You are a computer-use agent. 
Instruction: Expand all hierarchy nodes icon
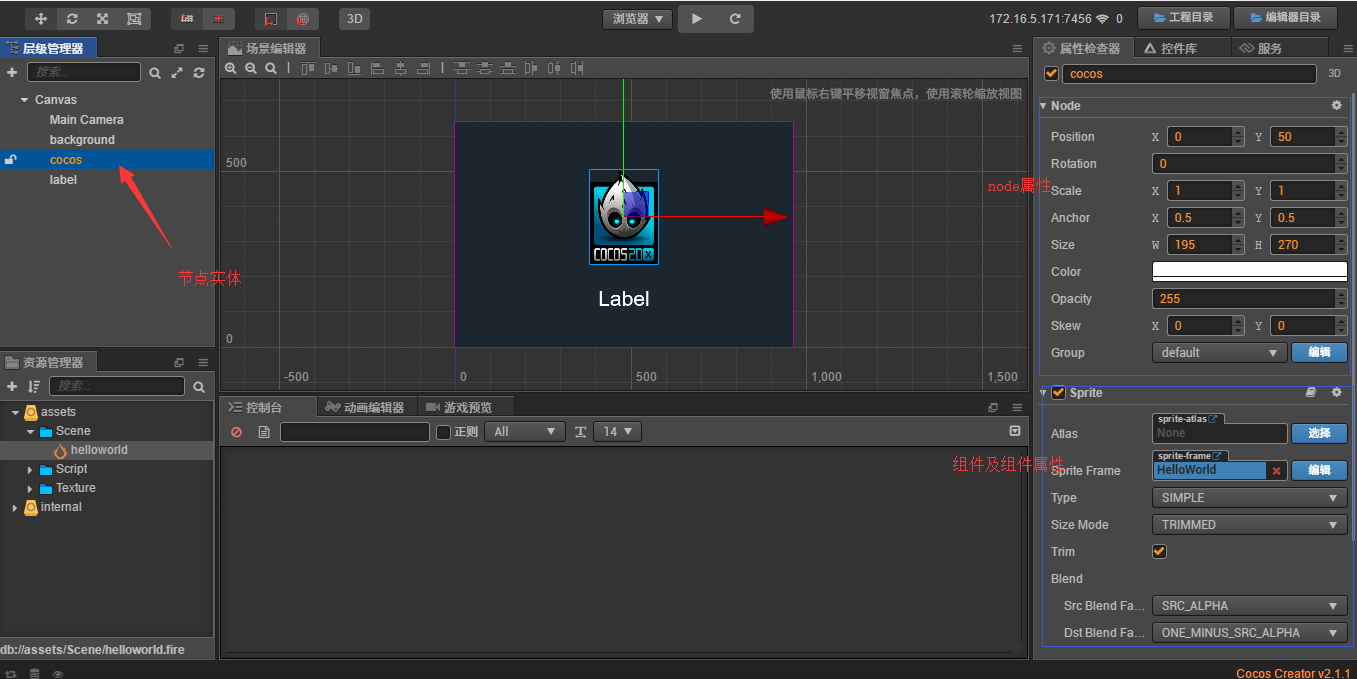(177, 73)
